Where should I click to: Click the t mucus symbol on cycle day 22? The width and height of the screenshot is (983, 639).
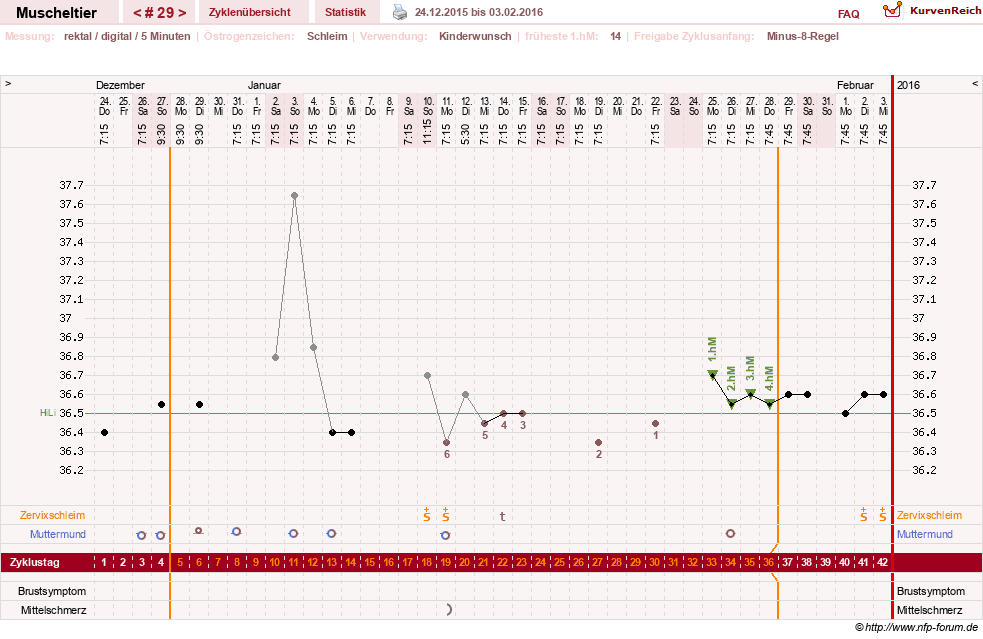502,517
